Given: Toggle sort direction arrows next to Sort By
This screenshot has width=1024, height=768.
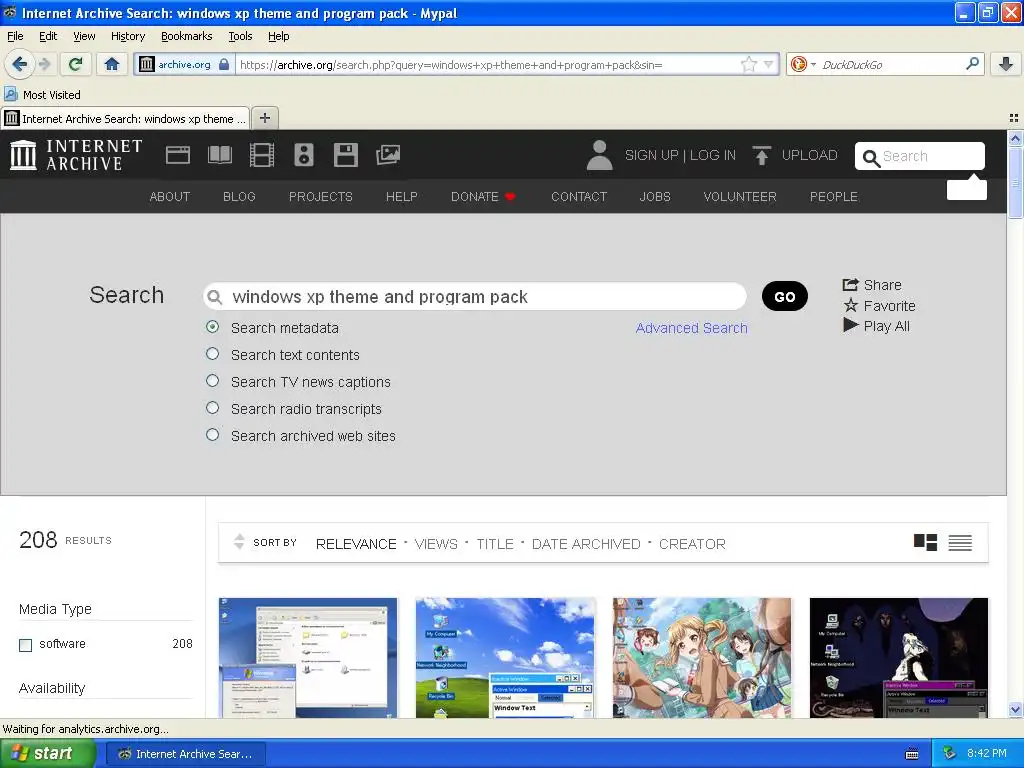Looking at the screenshot, I should tap(239, 541).
